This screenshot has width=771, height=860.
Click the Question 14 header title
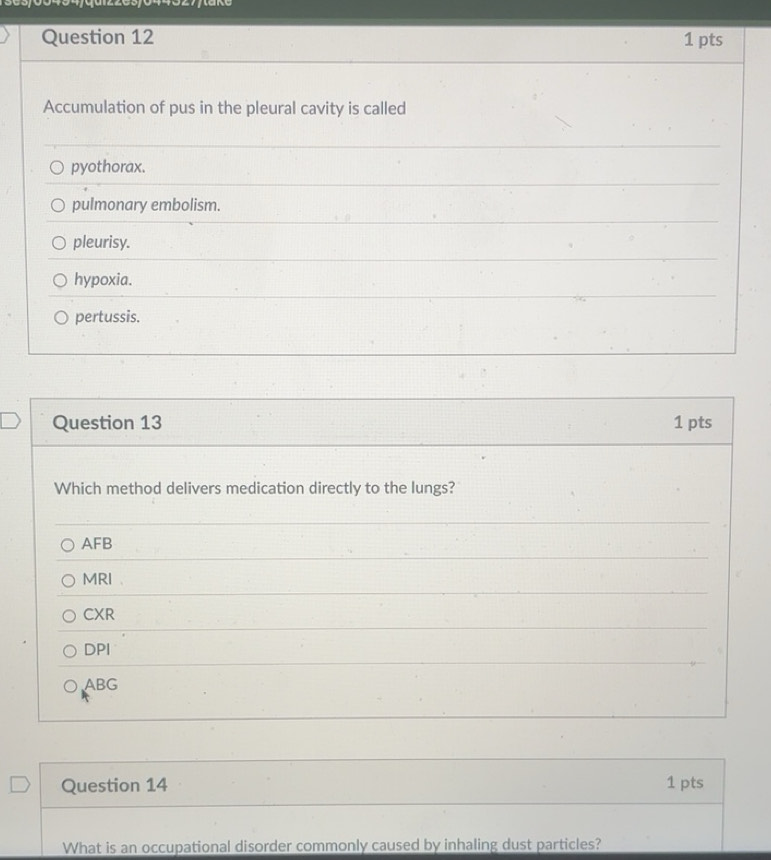[x=114, y=785]
